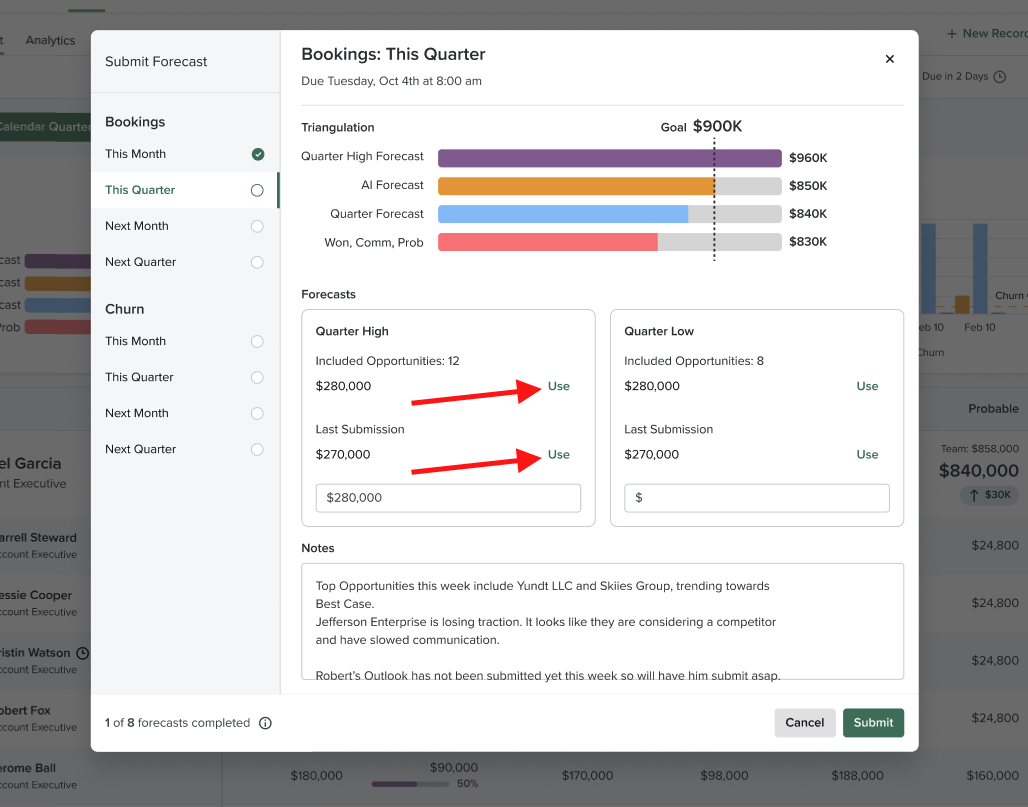Select the Bookings Next Quarter radio circle
The width and height of the screenshot is (1028, 807).
(257, 262)
